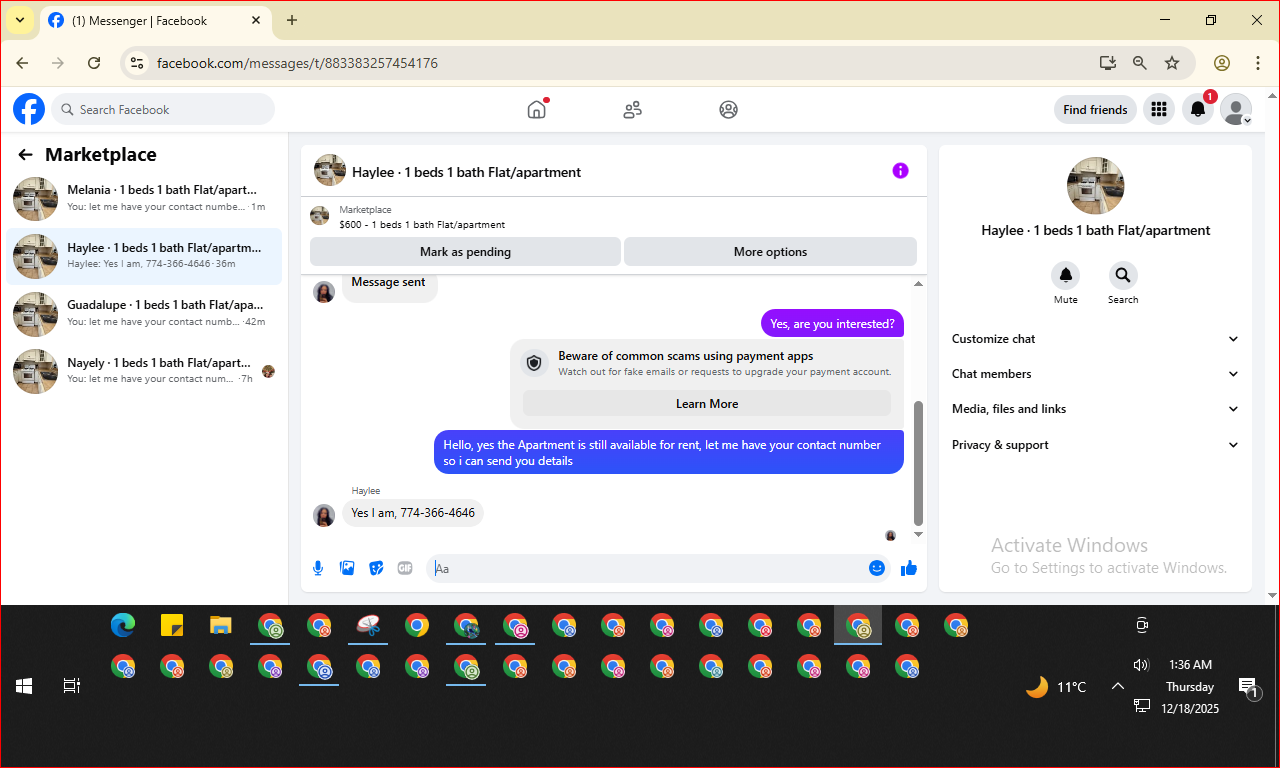The image size is (1280, 768).
Task: Expand Privacy & support section
Action: [1095, 445]
